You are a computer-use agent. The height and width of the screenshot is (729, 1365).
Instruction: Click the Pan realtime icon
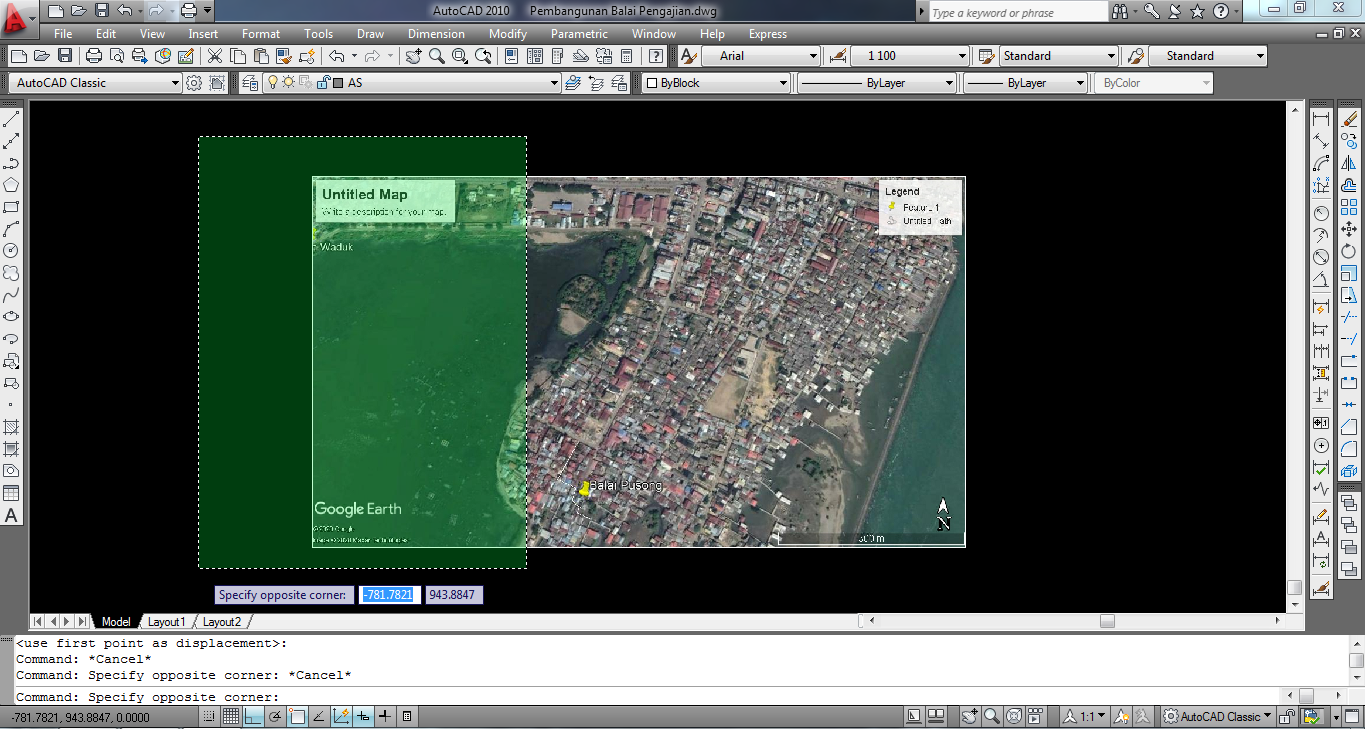[x=413, y=56]
